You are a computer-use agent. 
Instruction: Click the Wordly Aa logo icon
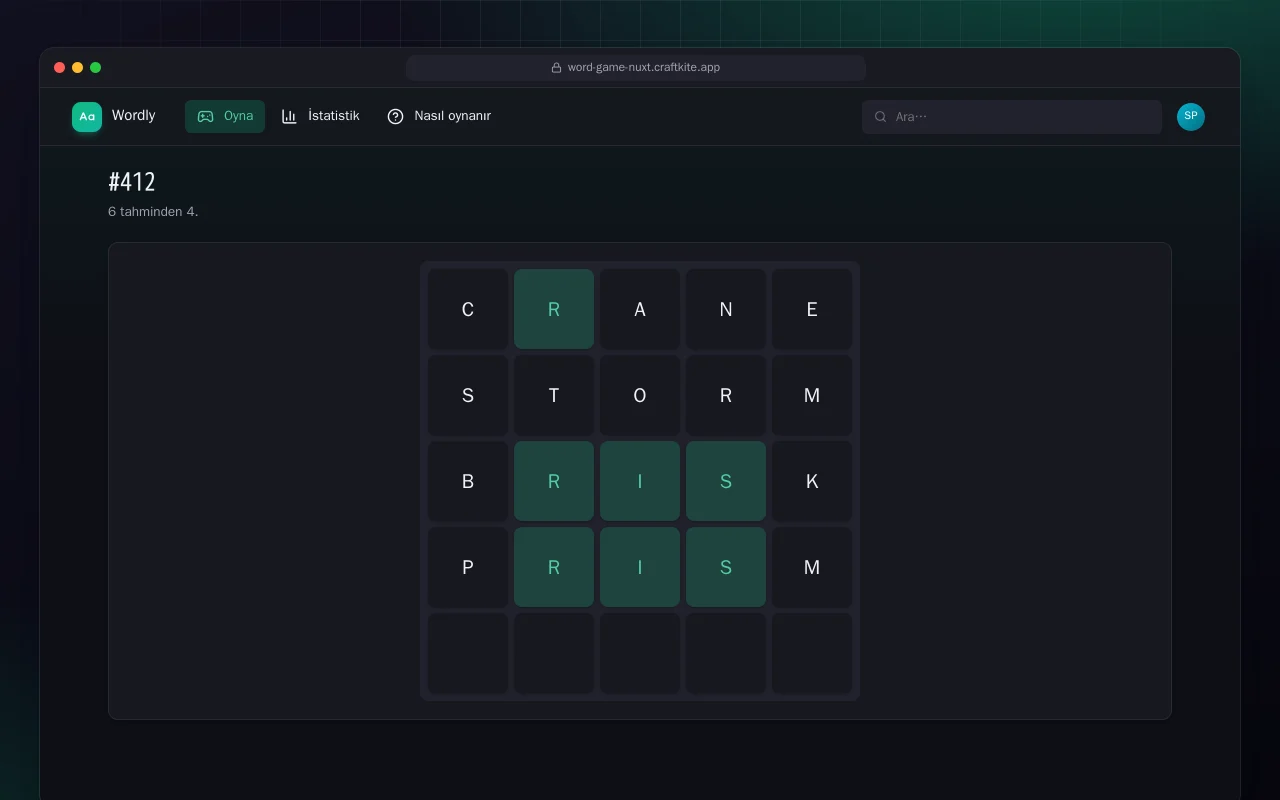[87, 117]
